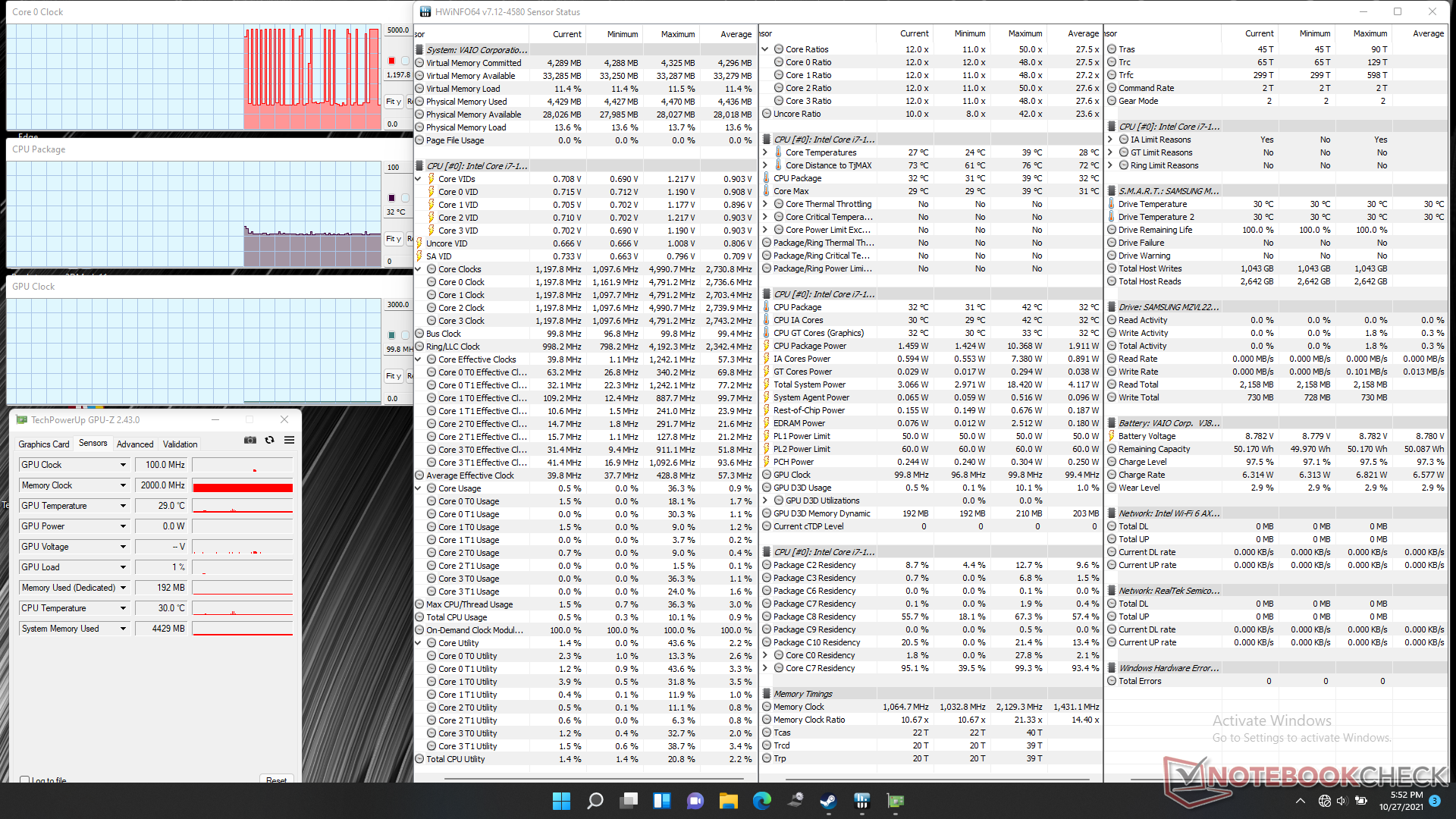Collapse the Core VIDs tree node
This screenshot has height=819, width=1456.
(x=418, y=179)
